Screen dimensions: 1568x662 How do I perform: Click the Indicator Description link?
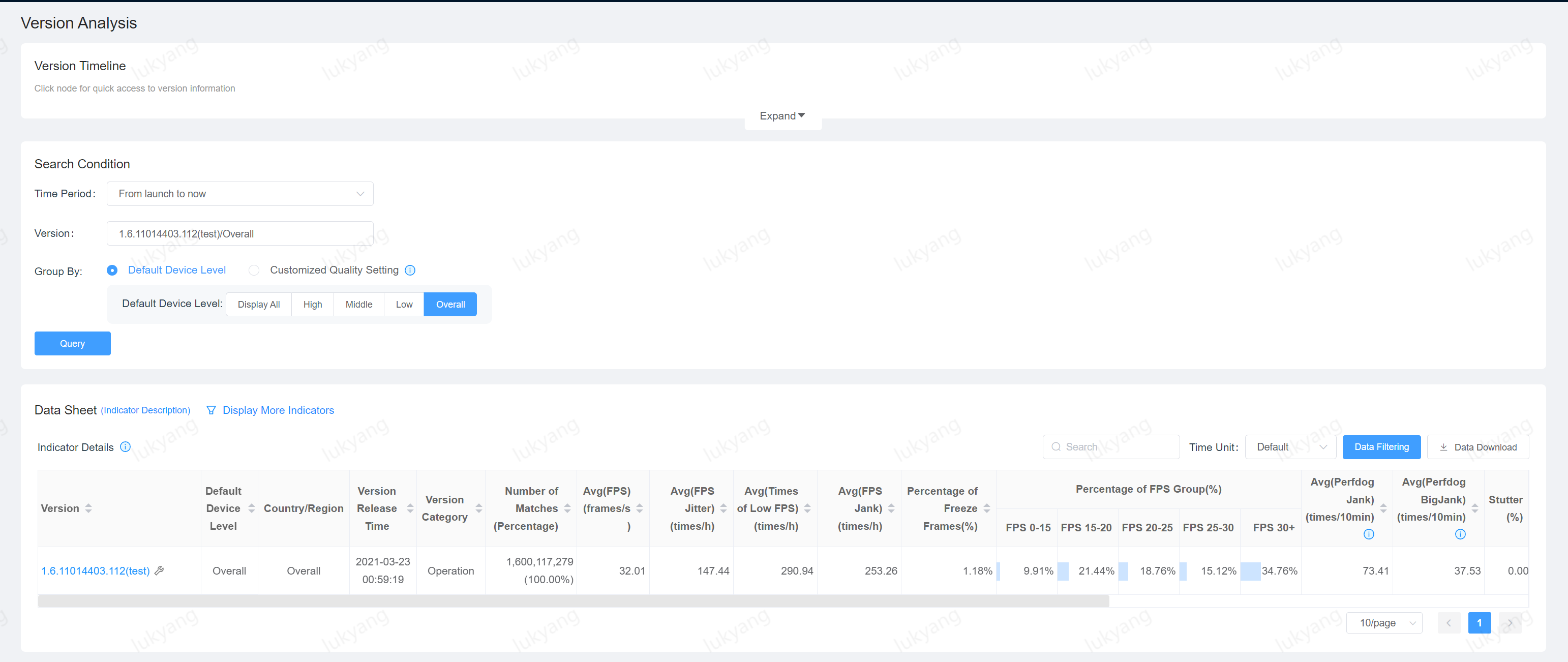(x=145, y=410)
